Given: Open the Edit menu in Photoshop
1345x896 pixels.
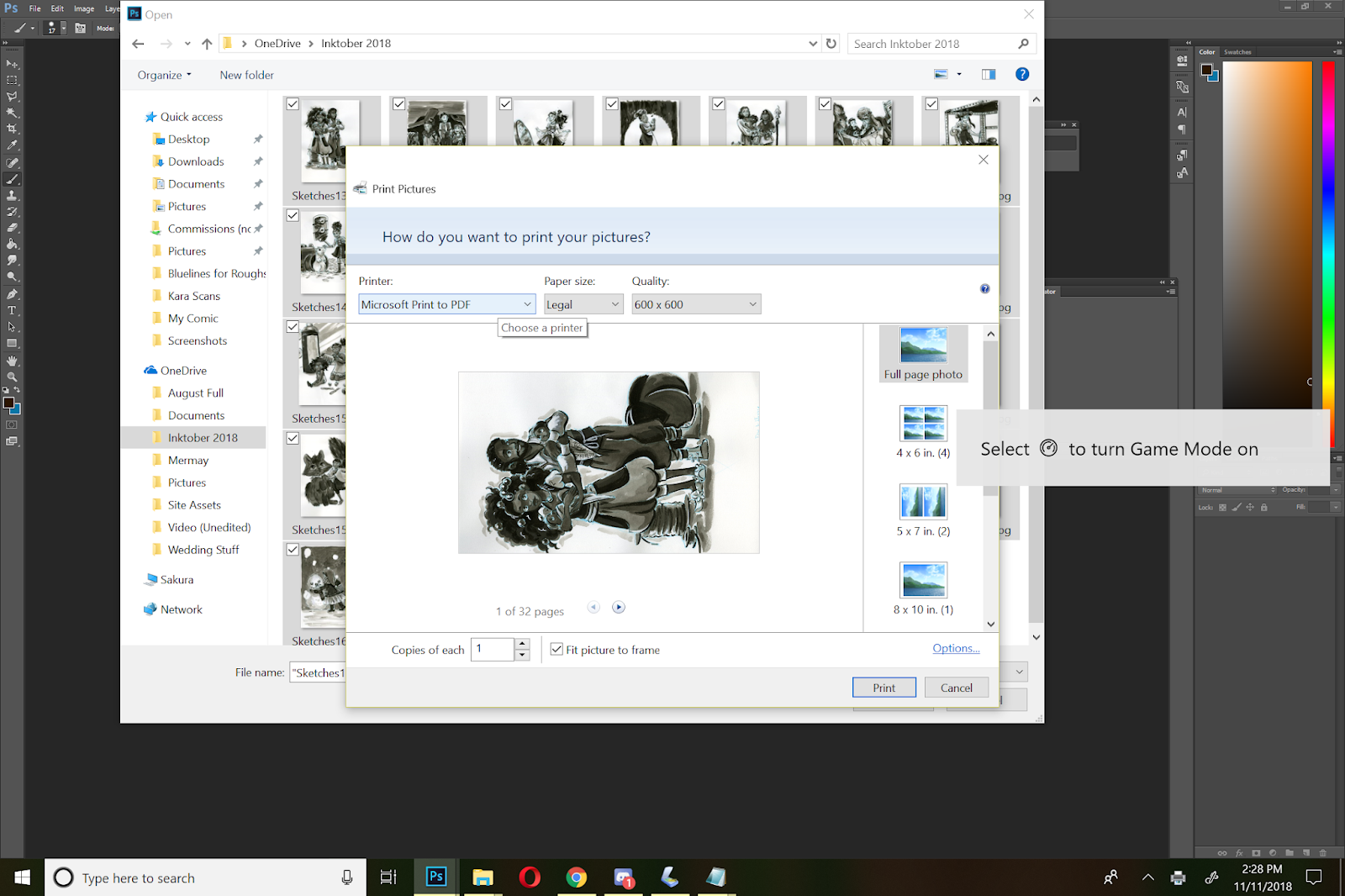Looking at the screenshot, I should click(x=57, y=8).
